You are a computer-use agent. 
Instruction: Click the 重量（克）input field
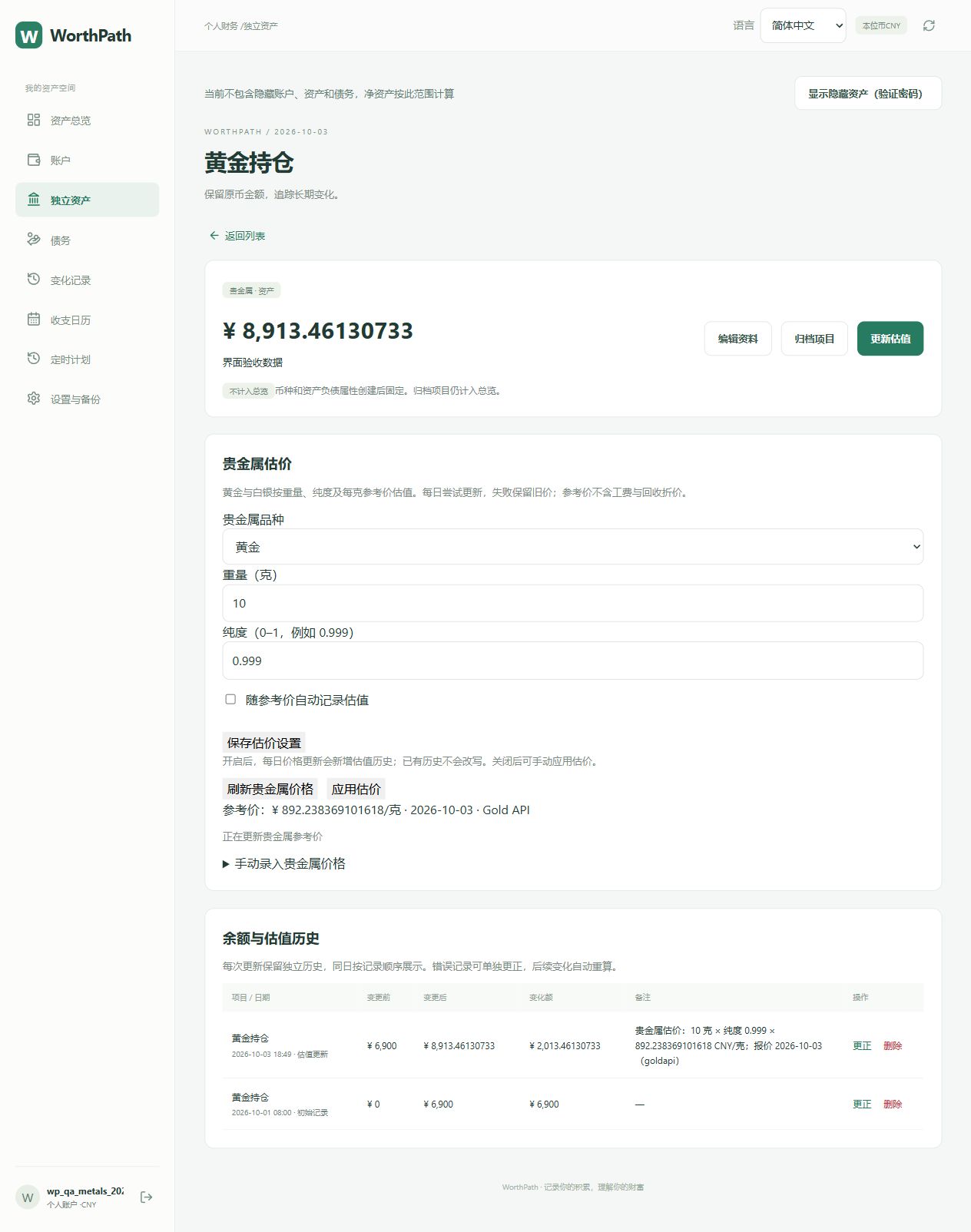[x=572, y=603]
